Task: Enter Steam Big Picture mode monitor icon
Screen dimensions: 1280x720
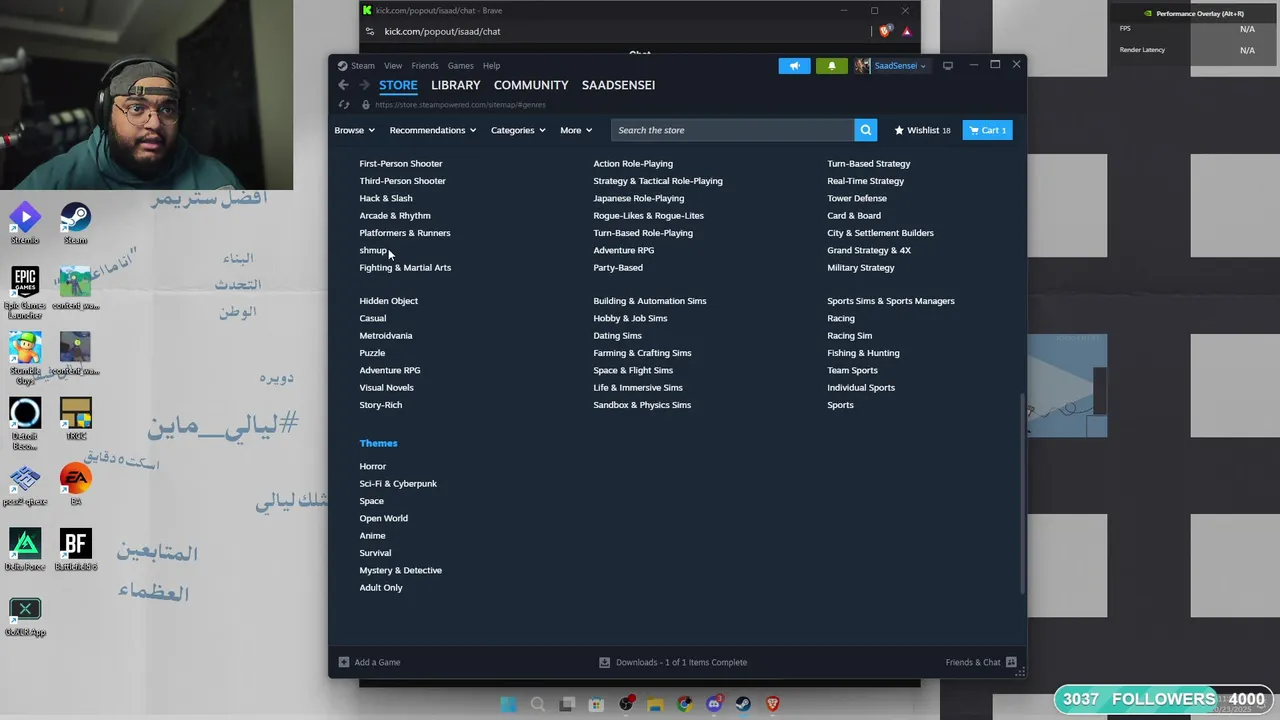Action: [948, 66]
